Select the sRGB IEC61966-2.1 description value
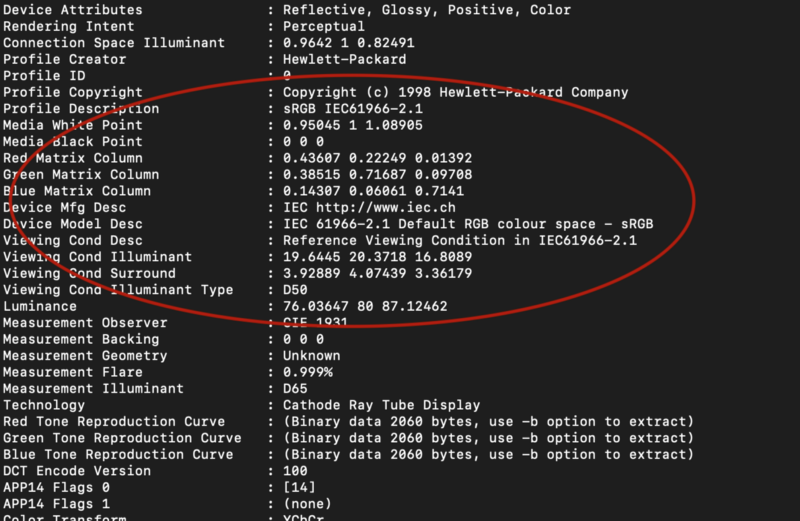This screenshot has height=521, width=800. [353, 109]
